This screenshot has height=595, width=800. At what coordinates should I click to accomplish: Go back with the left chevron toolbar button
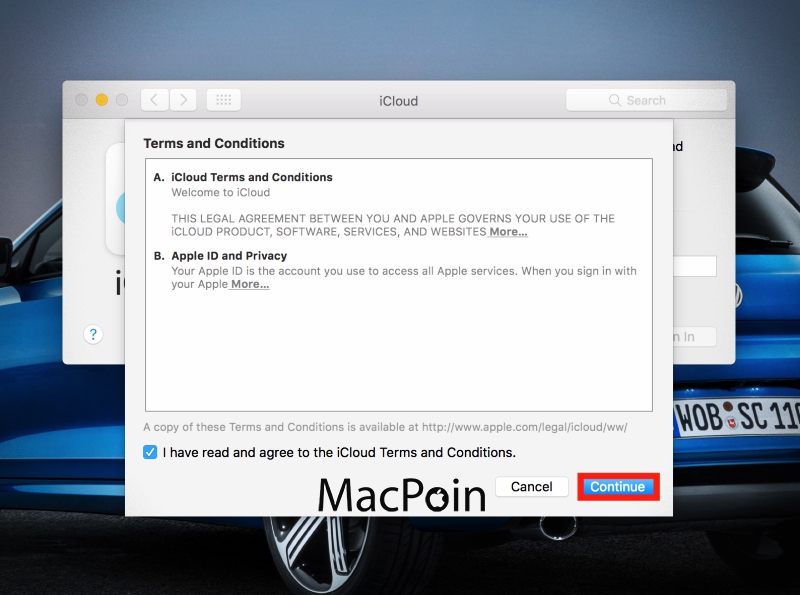154,100
